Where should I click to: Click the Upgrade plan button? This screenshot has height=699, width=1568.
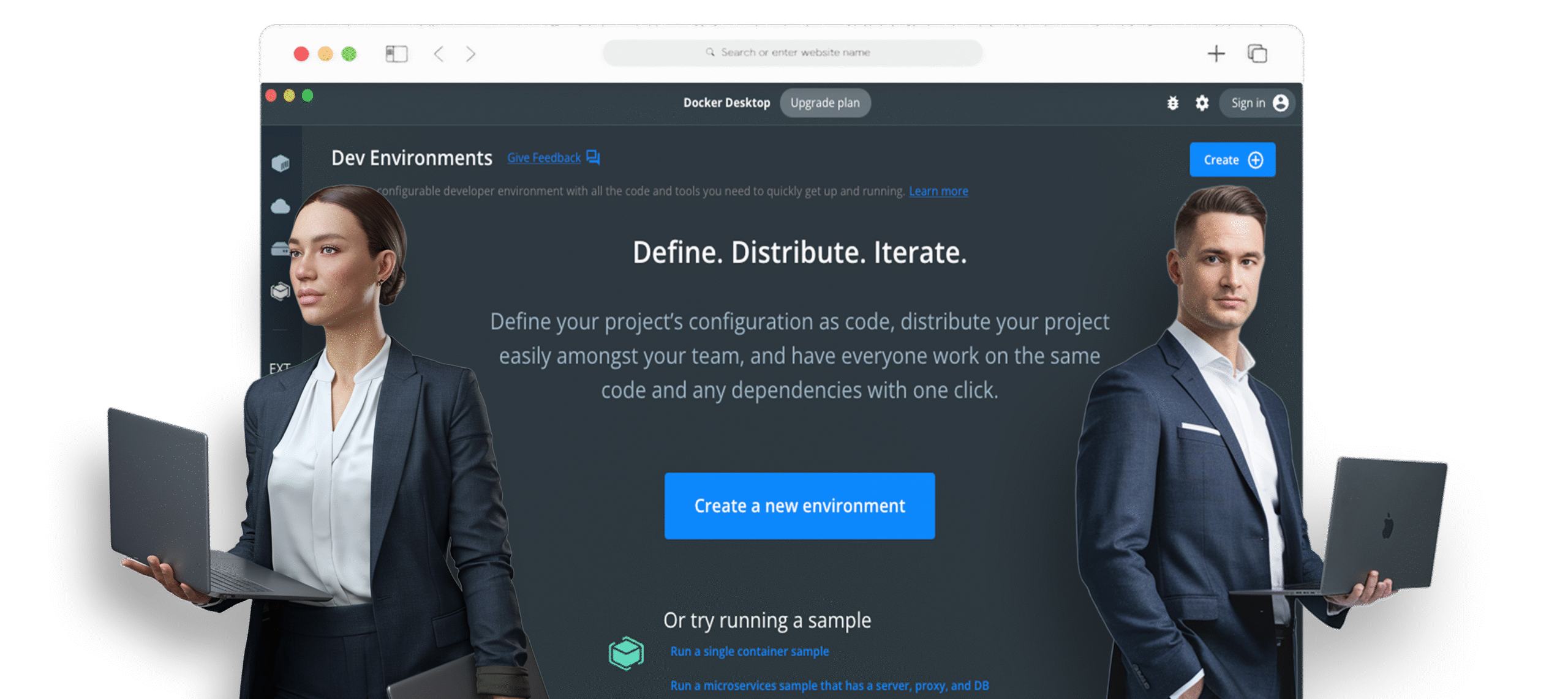pyautogui.click(x=824, y=103)
